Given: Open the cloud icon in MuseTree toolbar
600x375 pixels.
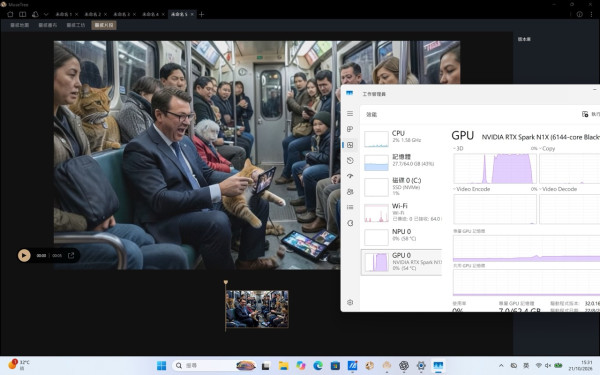Looking at the screenshot, I should [35, 14].
